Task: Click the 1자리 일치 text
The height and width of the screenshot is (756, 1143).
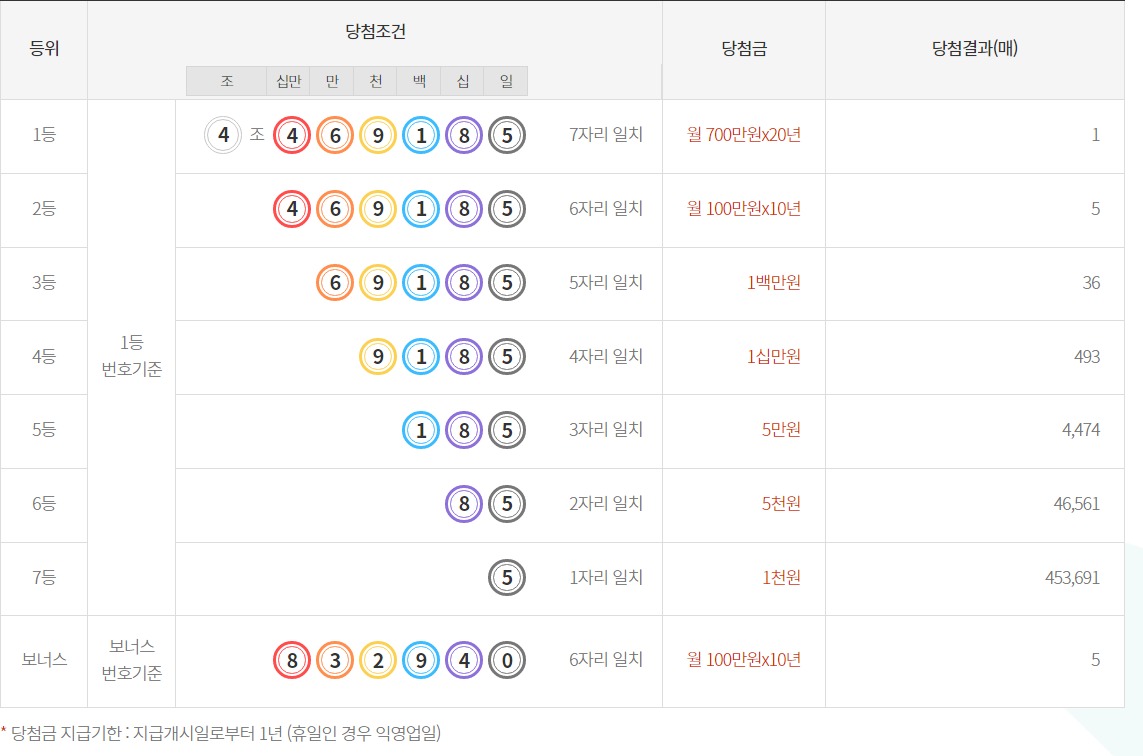Action: (x=606, y=578)
